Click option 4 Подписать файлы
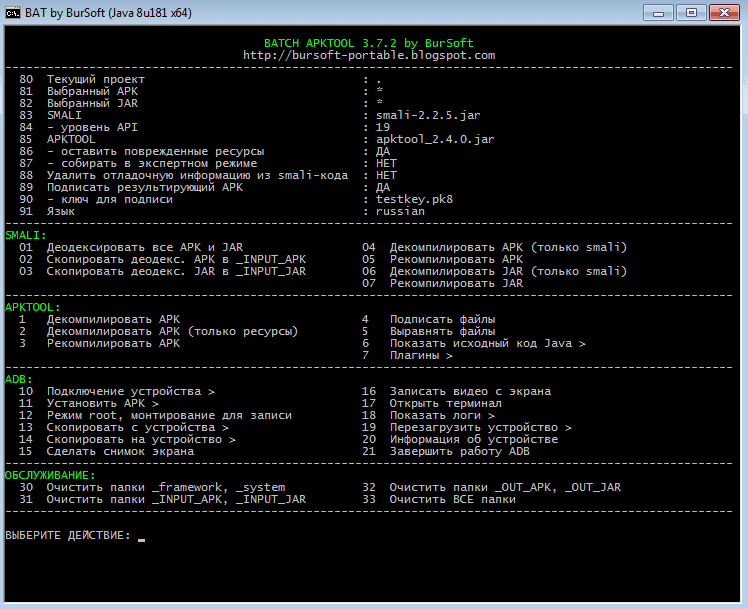This screenshot has width=748, height=609. coord(428,320)
